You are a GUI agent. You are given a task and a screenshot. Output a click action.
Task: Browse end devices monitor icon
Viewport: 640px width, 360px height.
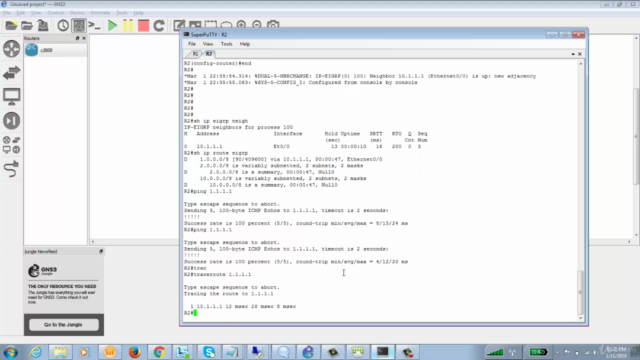pyautogui.click(x=11, y=97)
